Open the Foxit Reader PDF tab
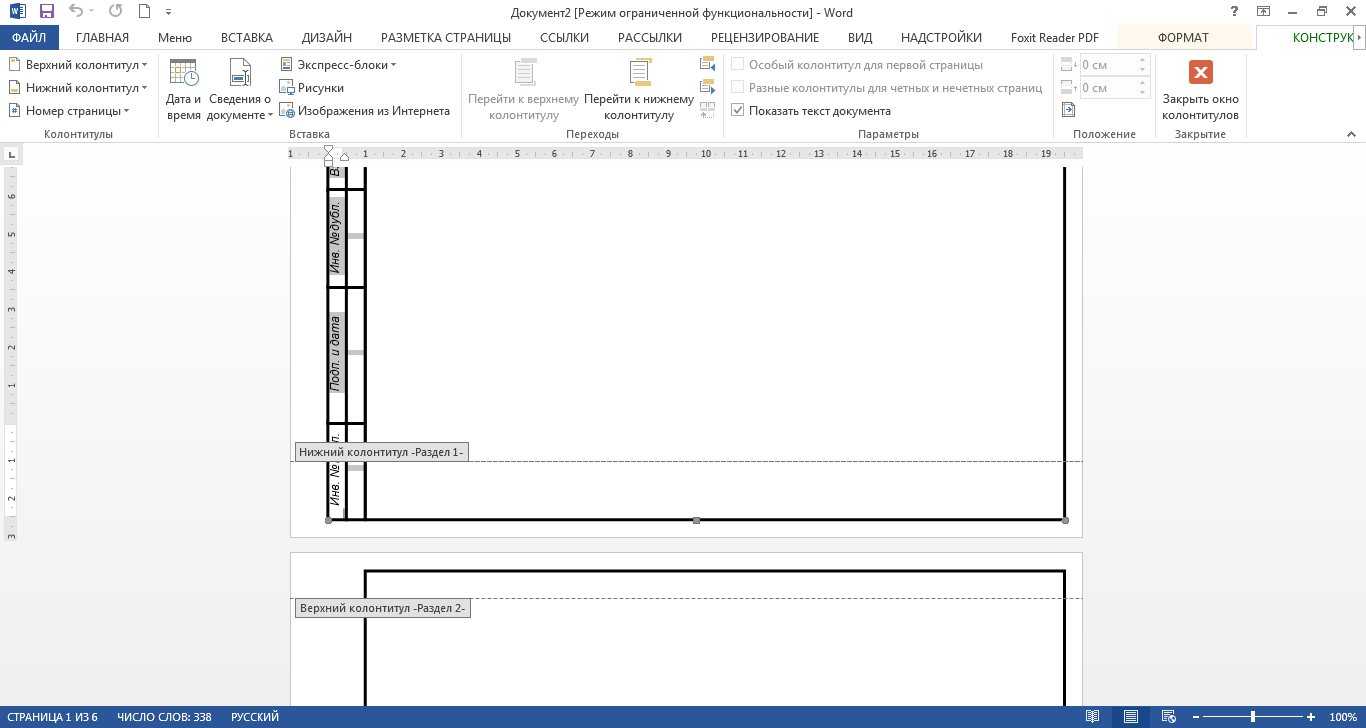This screenshot has height=728, width=1366. click(1054, 37)
